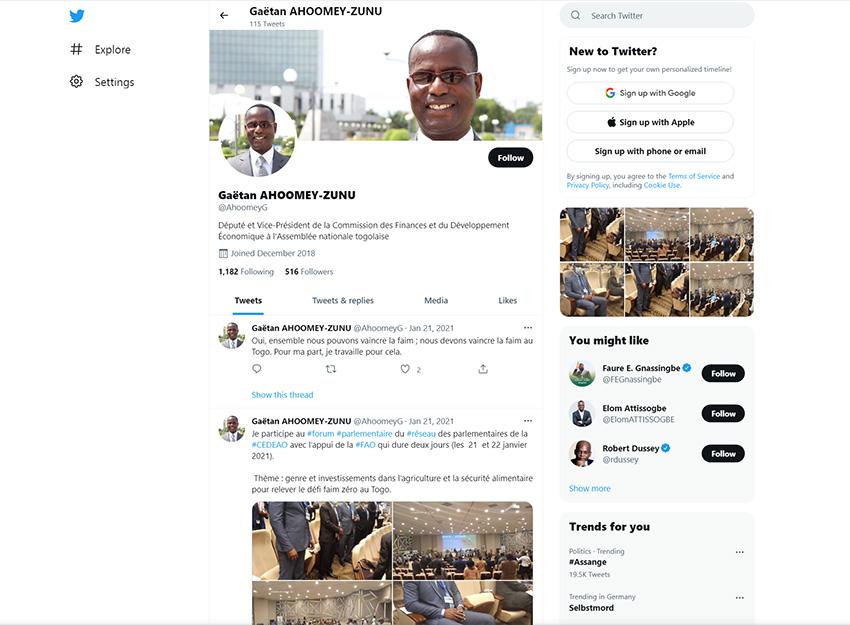The image size is (850, 625).
Task: Reply to the first tweet about la faim
Action: point(257,369)
